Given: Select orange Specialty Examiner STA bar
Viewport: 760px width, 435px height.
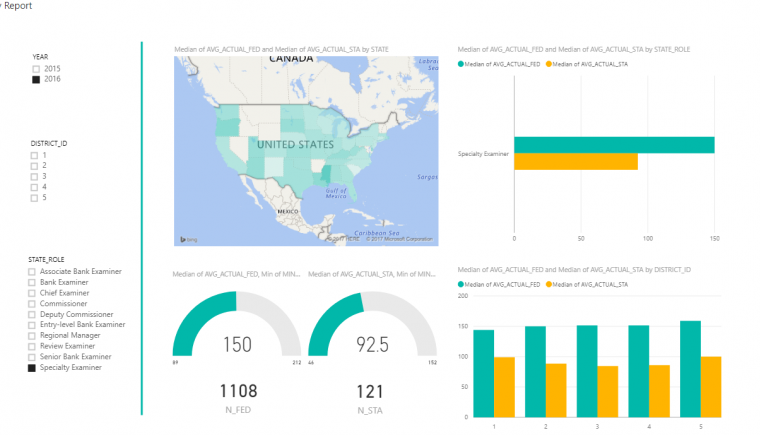Looking at the screenshot, I should coord(576,161).
